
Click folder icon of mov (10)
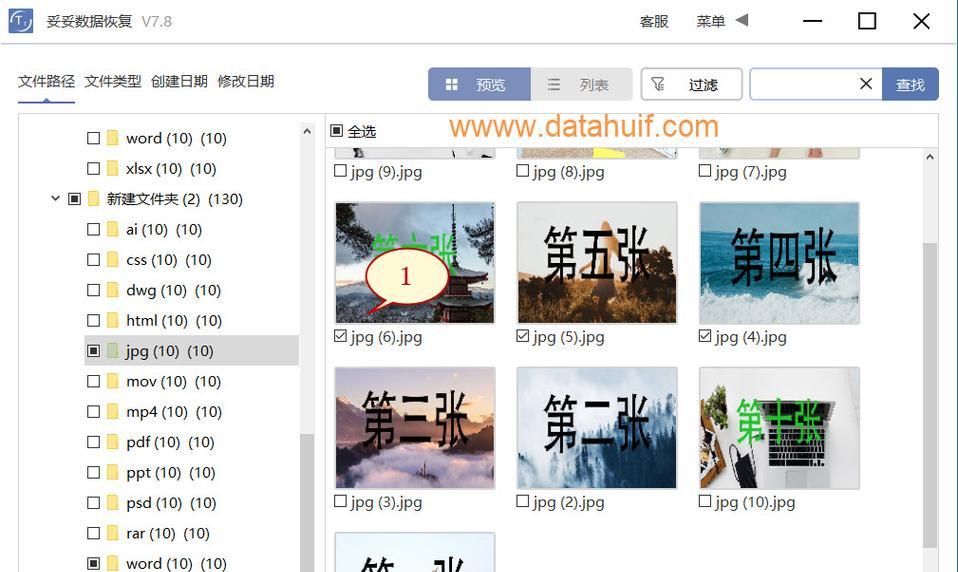[x=112, y=381]
